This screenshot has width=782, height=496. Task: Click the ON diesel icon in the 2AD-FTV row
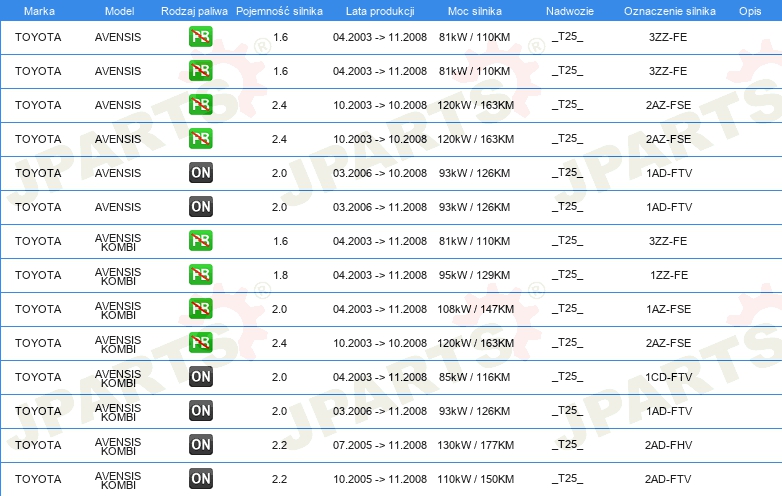click(200, 479)
